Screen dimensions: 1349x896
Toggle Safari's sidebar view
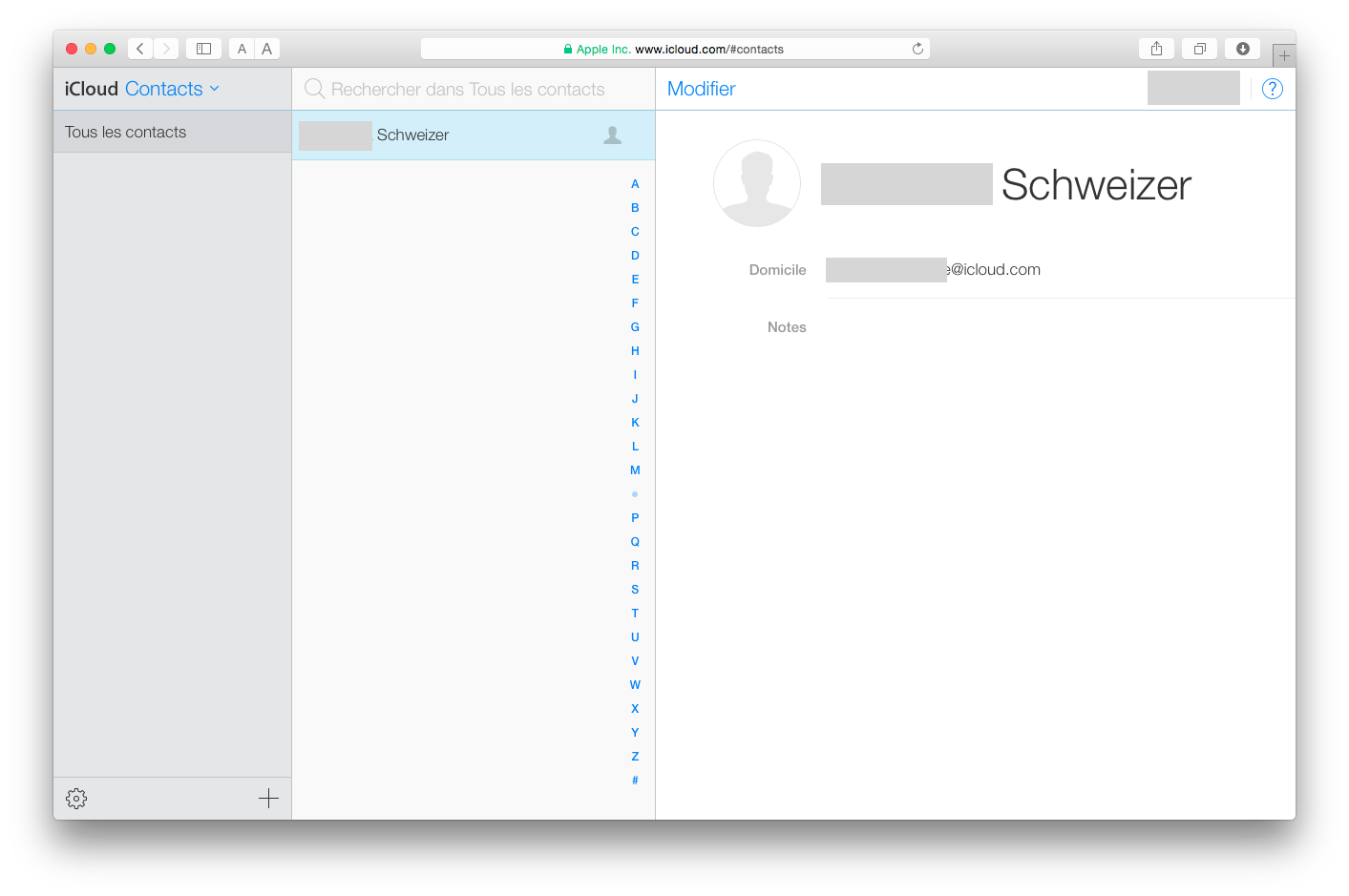(x=203, y=49)
